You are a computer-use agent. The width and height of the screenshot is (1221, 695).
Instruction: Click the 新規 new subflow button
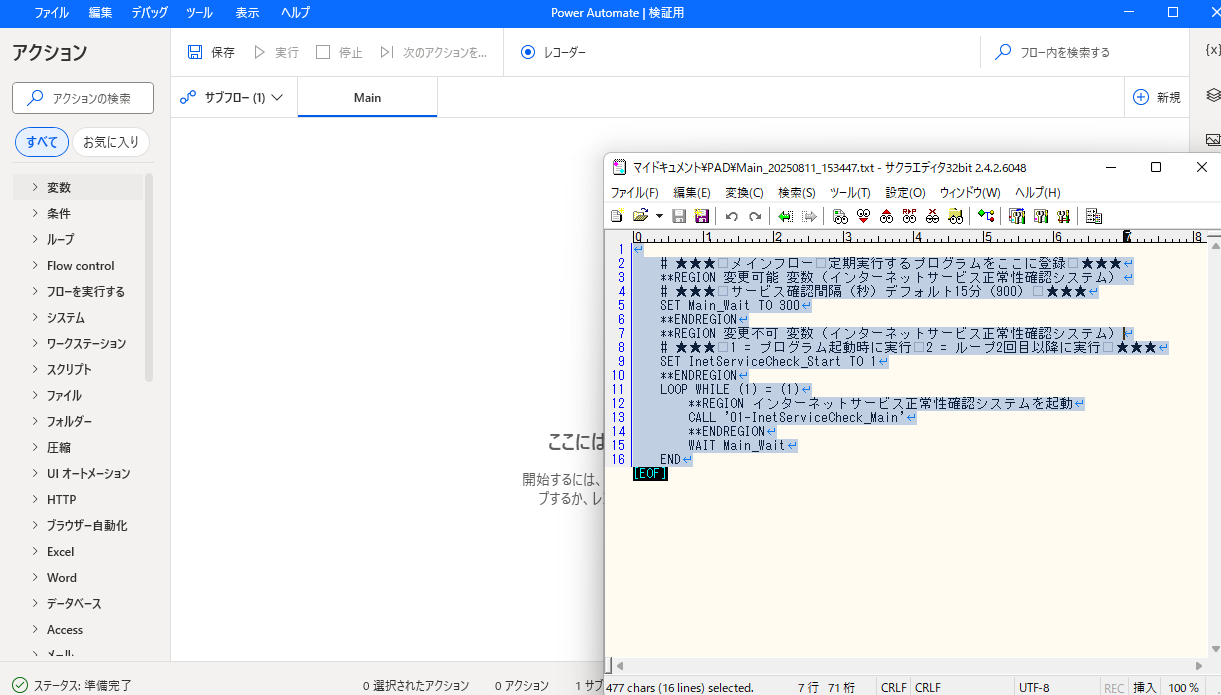click(x=1157, y=97)
